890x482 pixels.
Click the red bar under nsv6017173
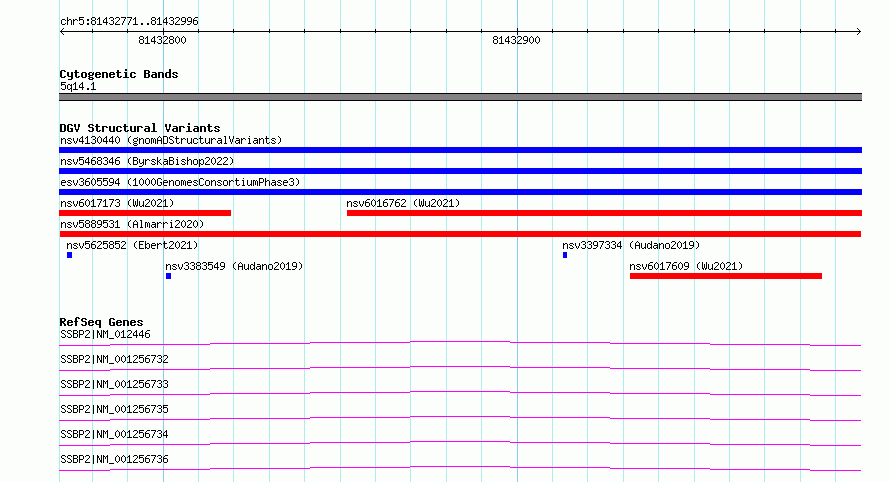point(145,213)
